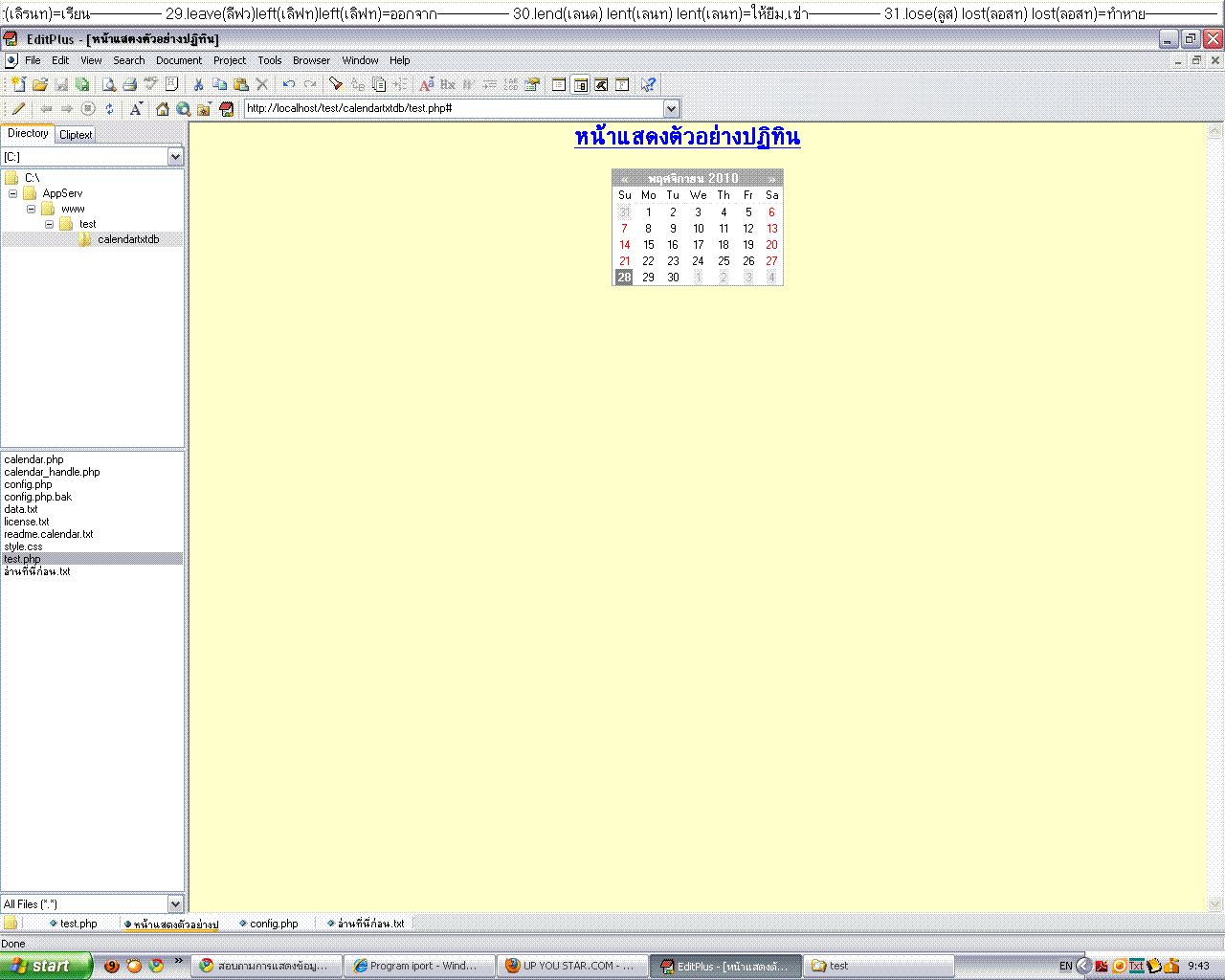Click the Delete X icon
The image size is (1225, 980).
pos(262,84)
